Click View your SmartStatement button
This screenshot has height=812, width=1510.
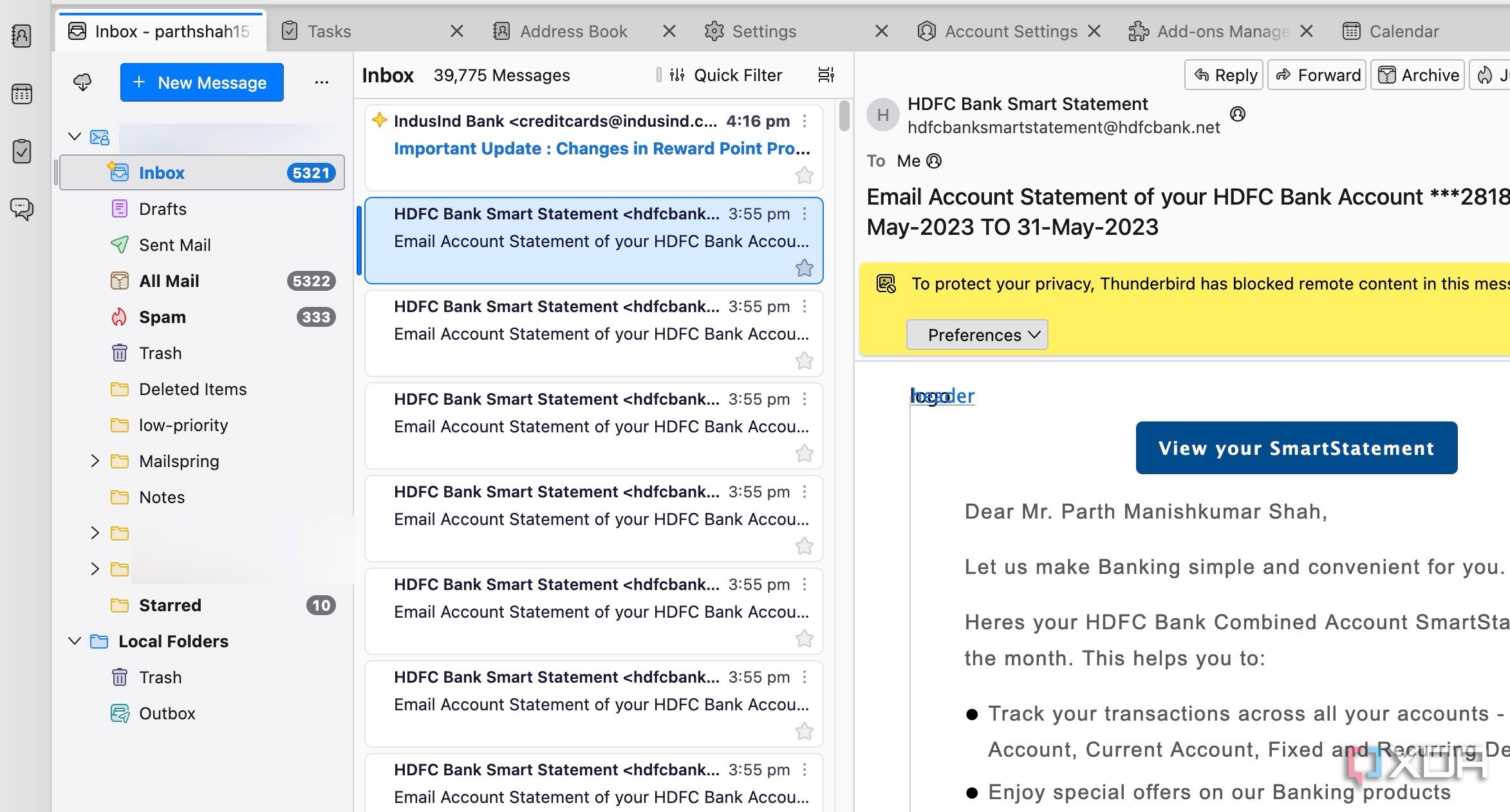pos(1296,448)
